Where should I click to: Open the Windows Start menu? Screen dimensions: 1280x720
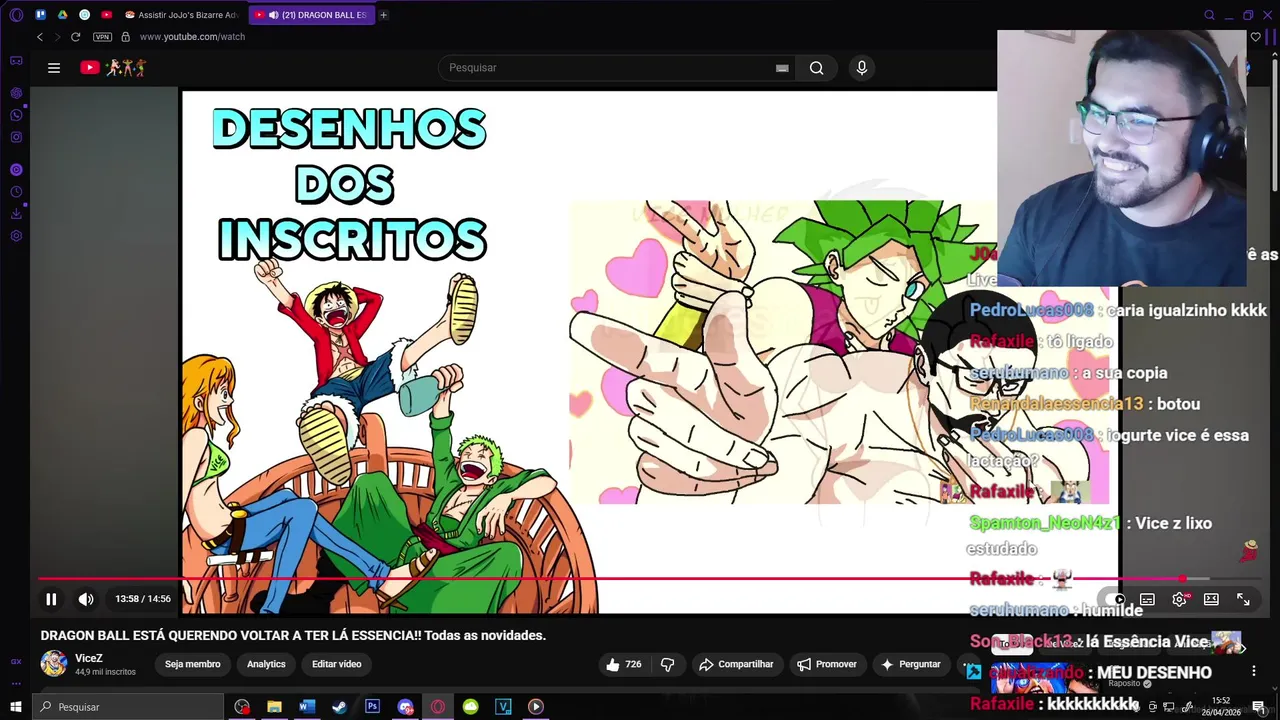[16, 707]
